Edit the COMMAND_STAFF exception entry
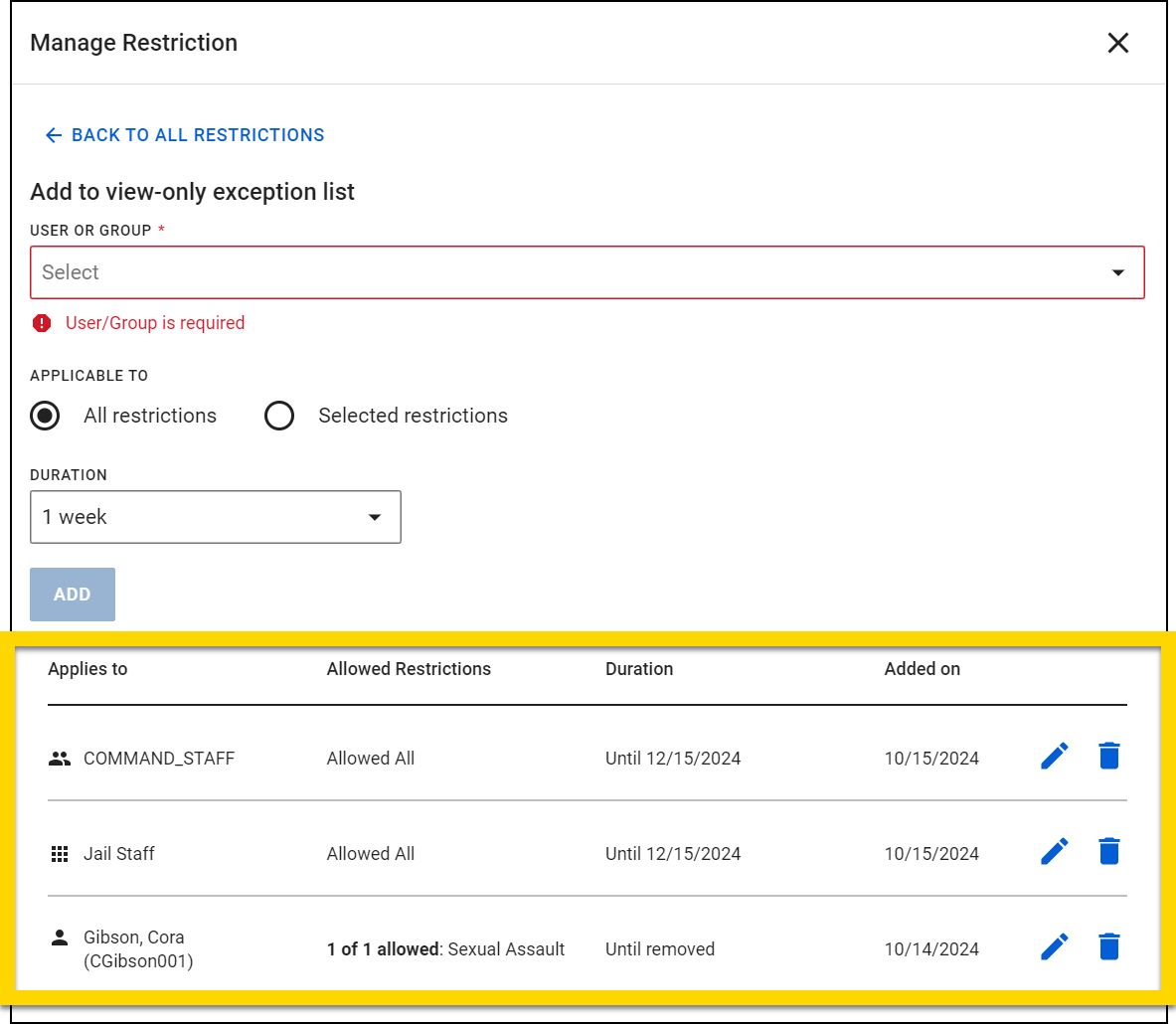 pos(1054,757)
